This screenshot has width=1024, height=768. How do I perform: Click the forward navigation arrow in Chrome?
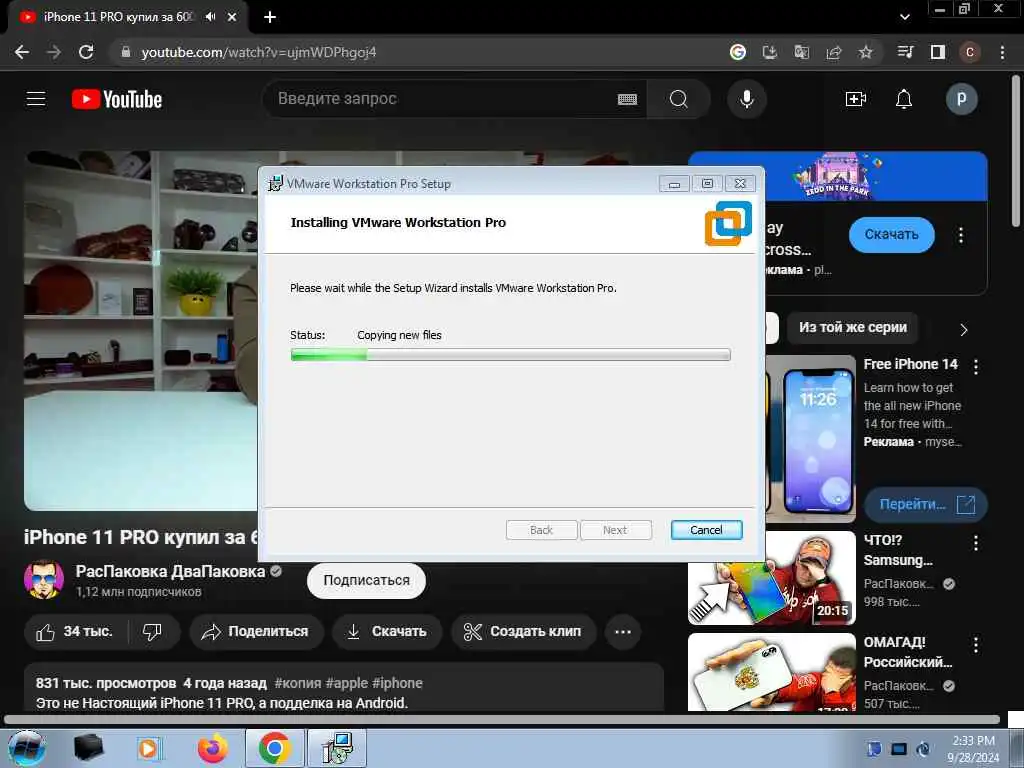tap(54, 52)
